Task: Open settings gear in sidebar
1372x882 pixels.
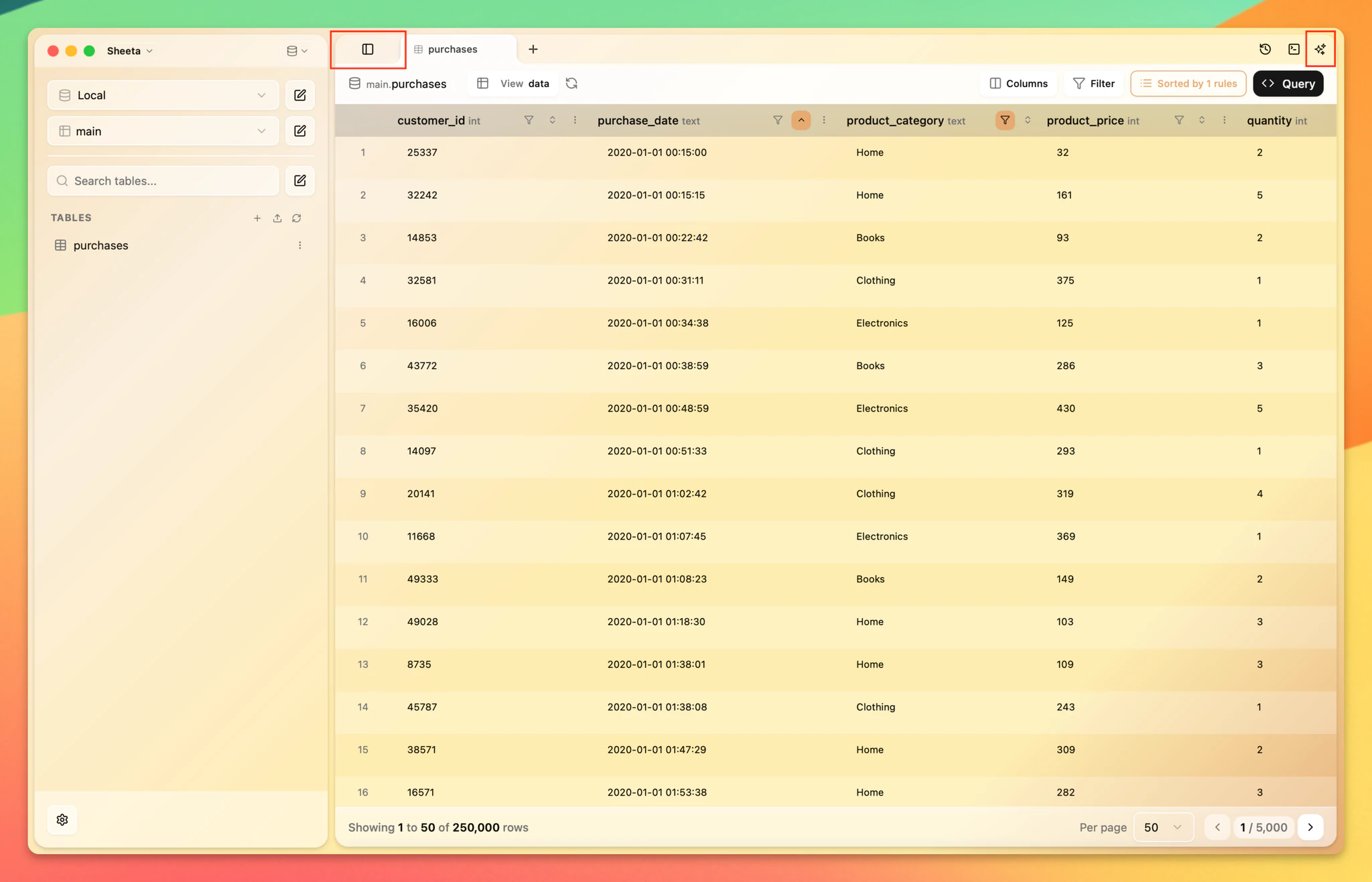Action: click(62, 820)
